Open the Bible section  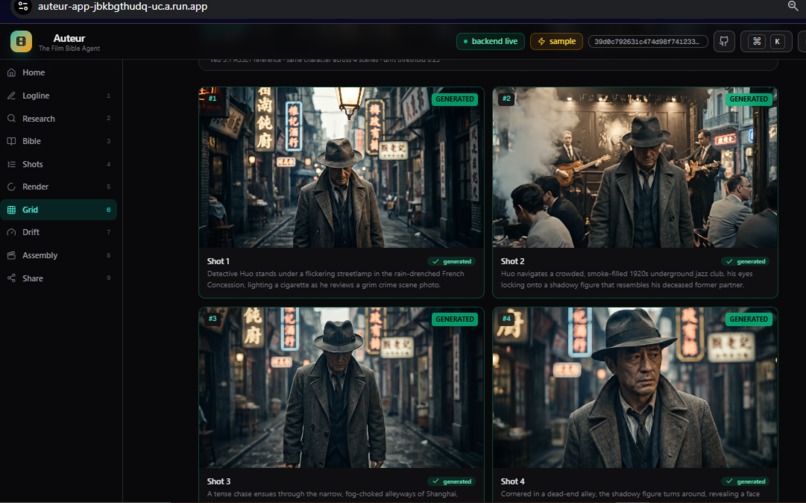click(59, 141)
